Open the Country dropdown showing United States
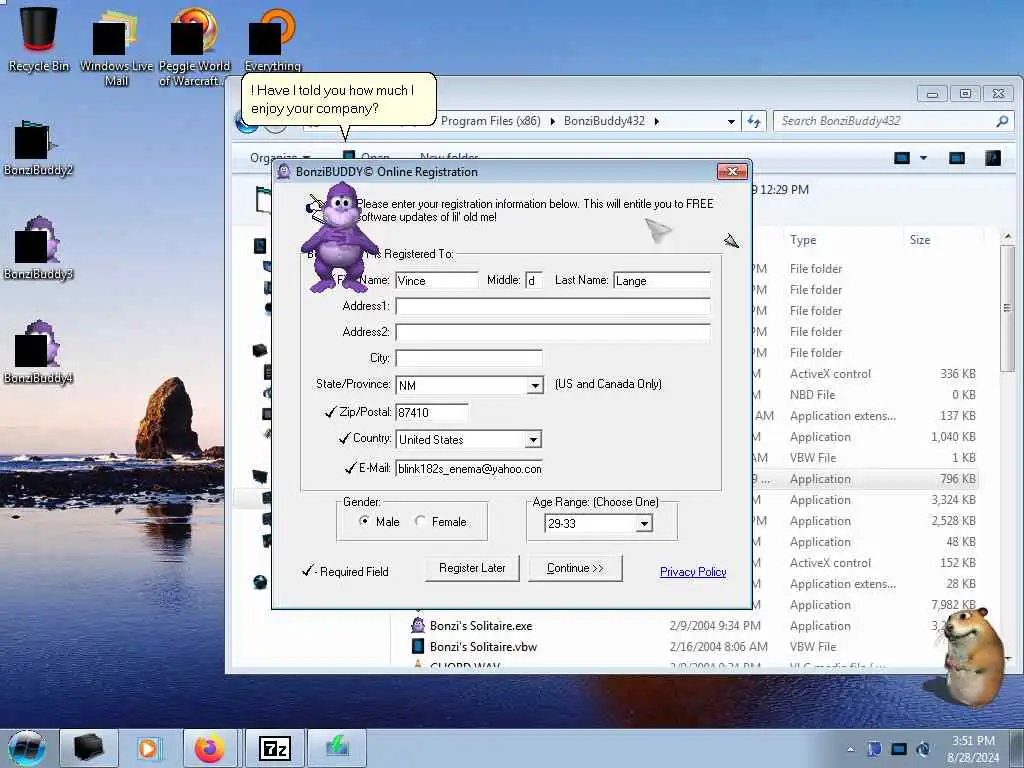 [x=534, y=440]
